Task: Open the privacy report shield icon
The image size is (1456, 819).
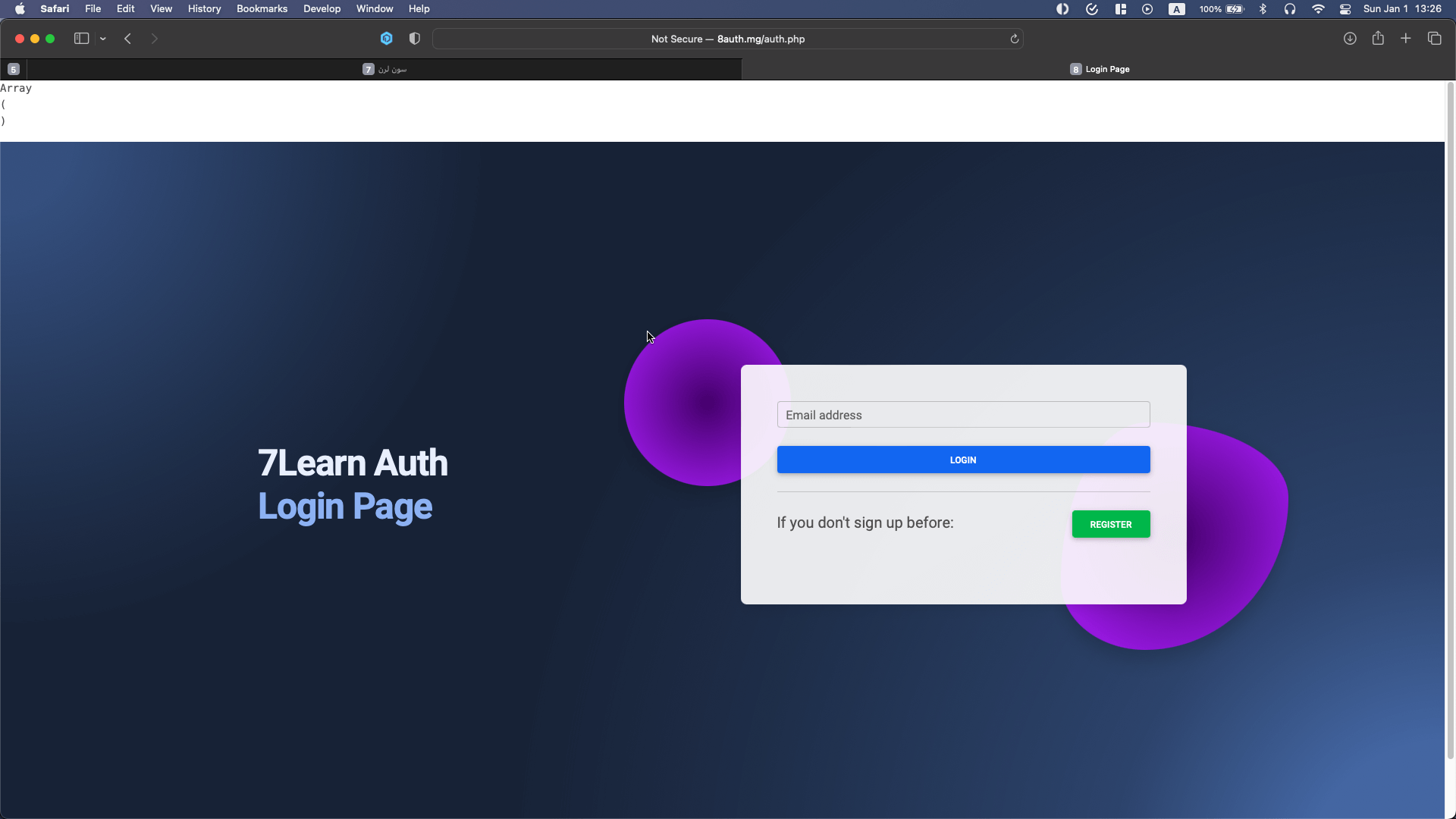Action: 415,39
